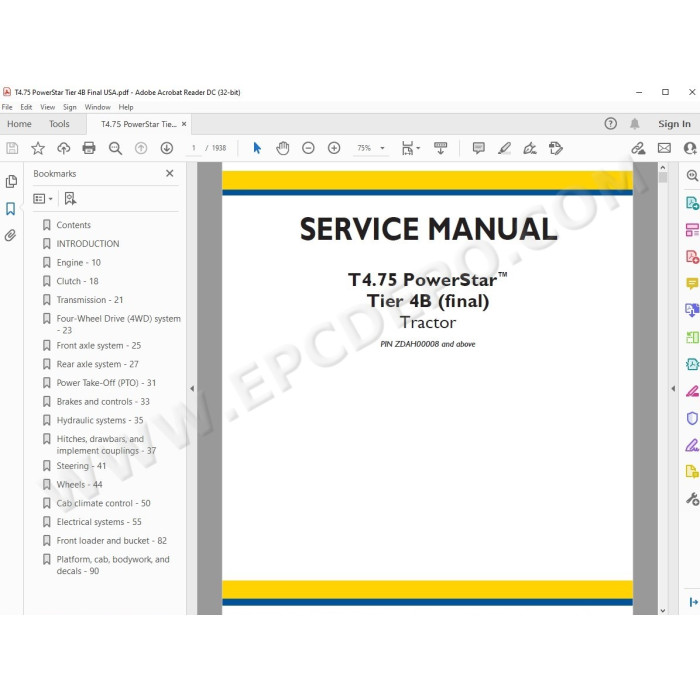The height and width of the screenshot is (700, 700).
Task: Send the file by email envelope
Action: click(664, 148)
